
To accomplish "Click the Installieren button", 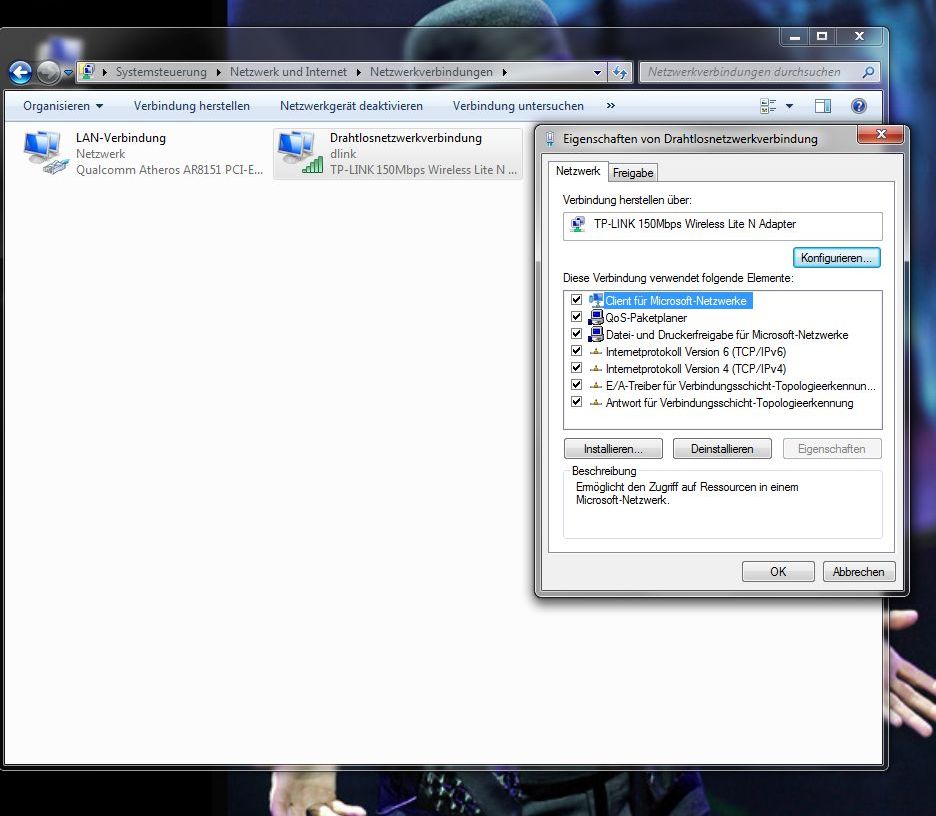I will 613,449.
